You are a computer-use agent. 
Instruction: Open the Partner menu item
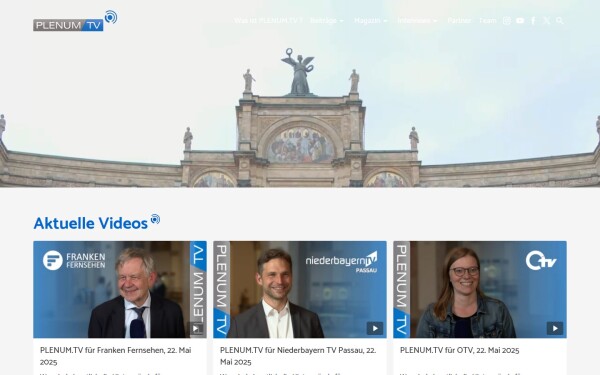[459, 21]
